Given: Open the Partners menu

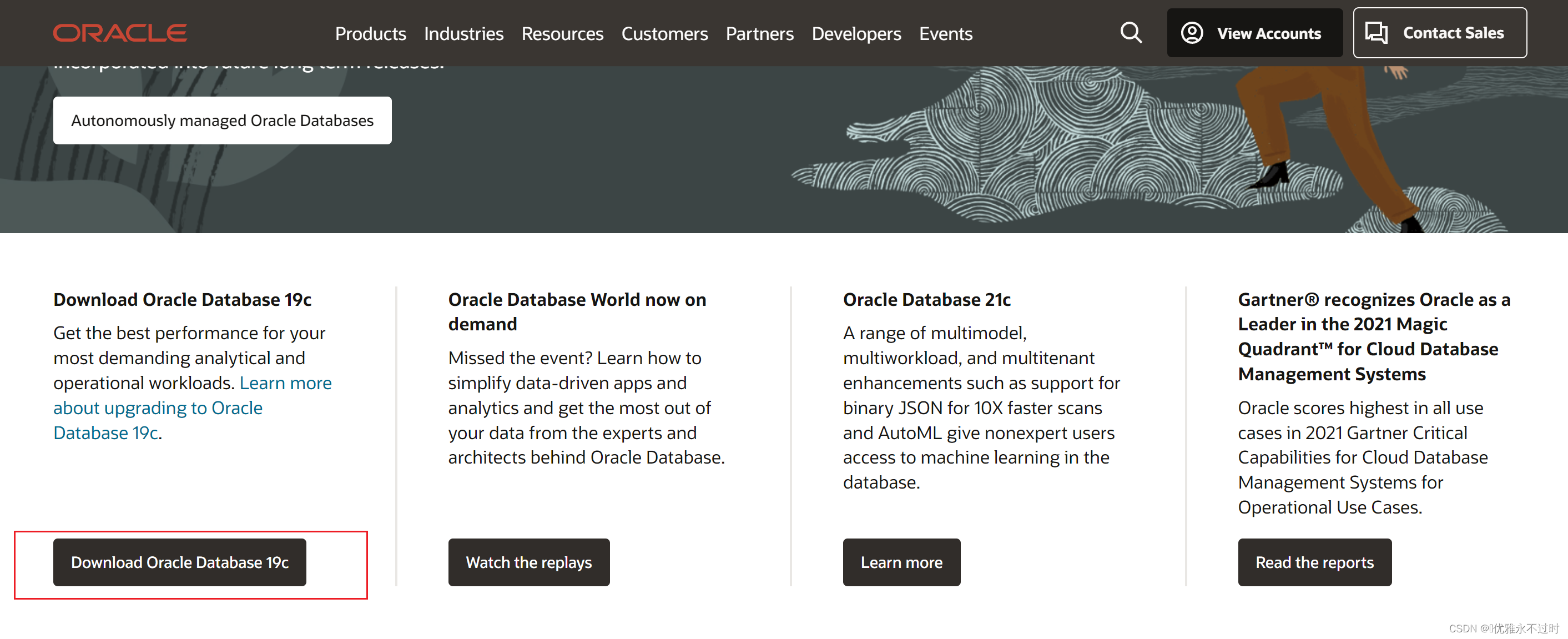Looking at the screenshot, I should click(759, 33).
